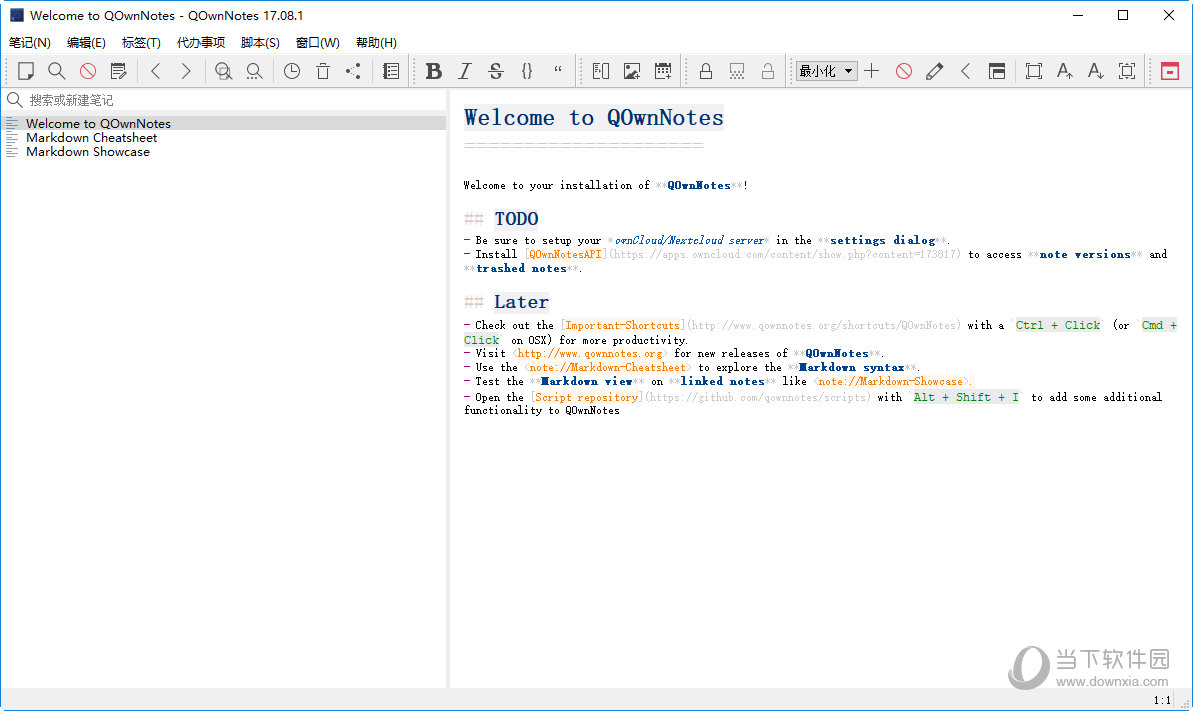
Task: Show note versions with the clock icon
Action: (x=291, y=71)
